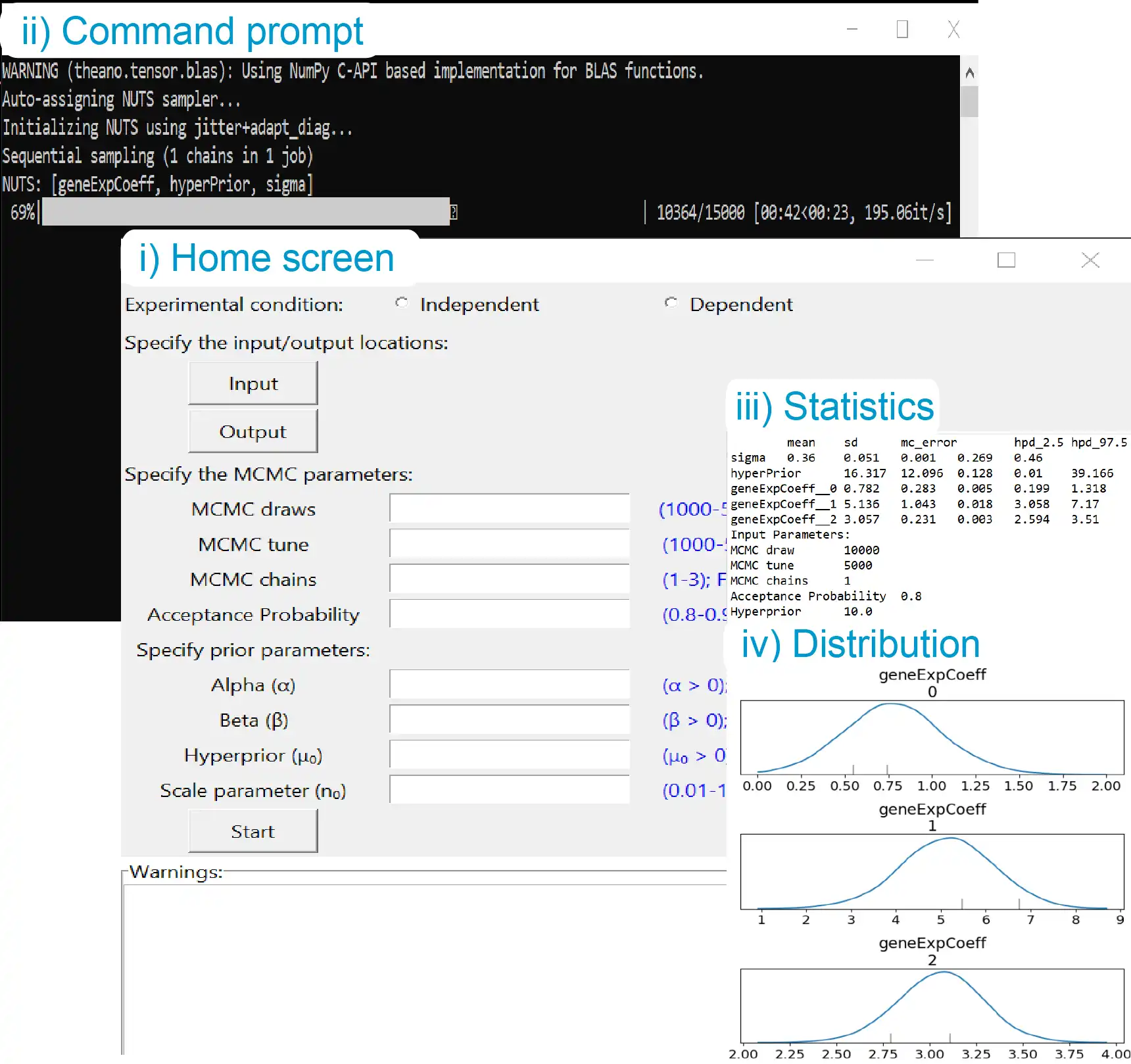Click the Output location button

click(x=253, y=431)
